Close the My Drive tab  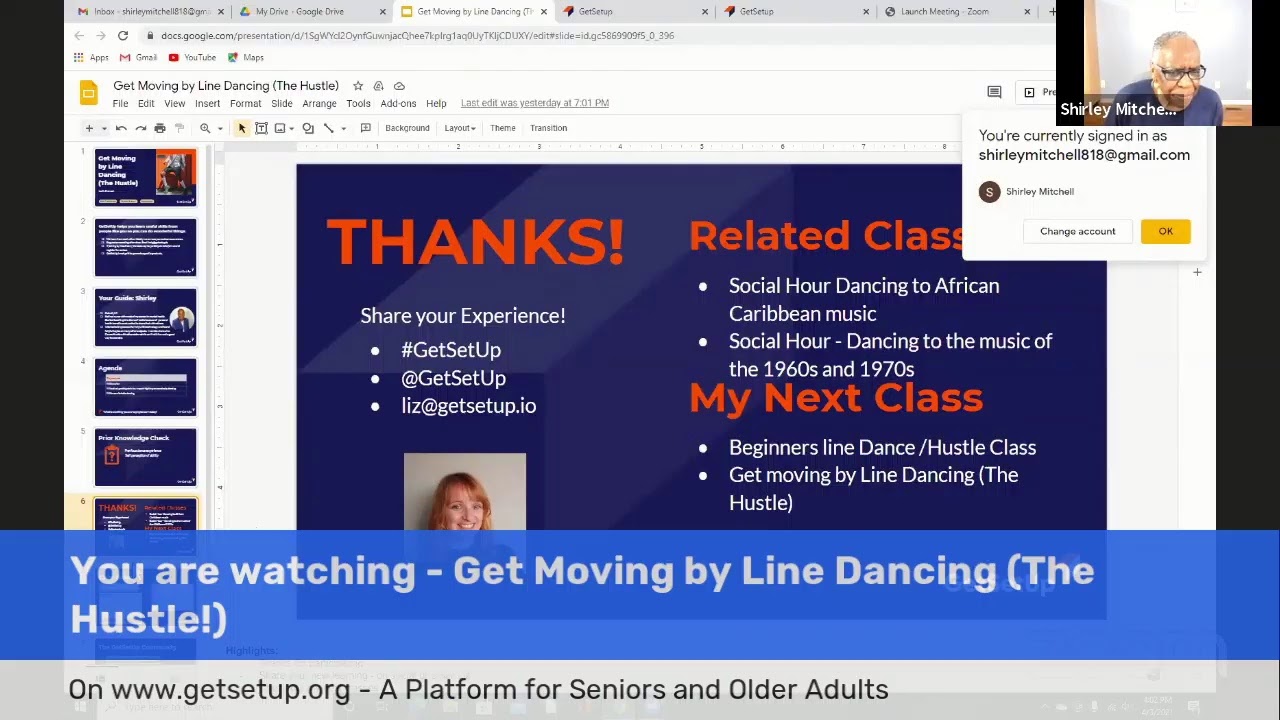[382, 12]
